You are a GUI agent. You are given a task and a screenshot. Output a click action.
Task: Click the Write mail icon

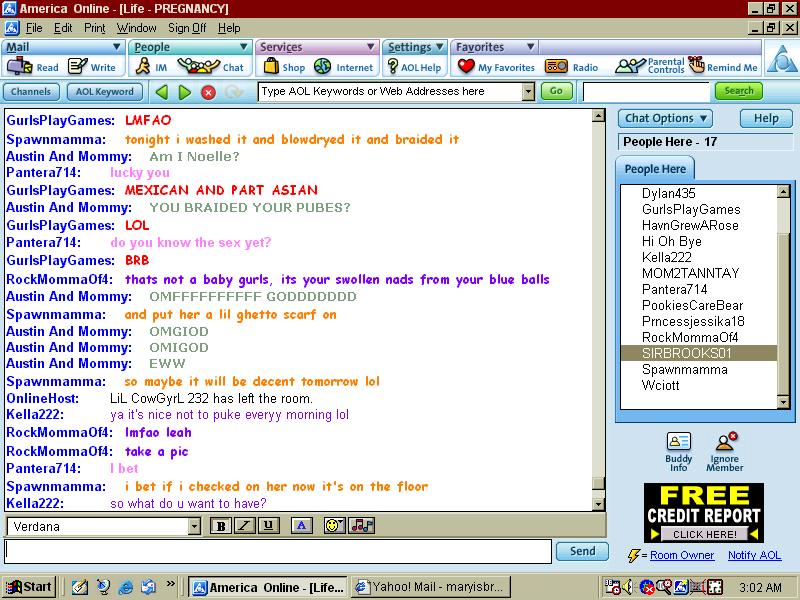78,66
